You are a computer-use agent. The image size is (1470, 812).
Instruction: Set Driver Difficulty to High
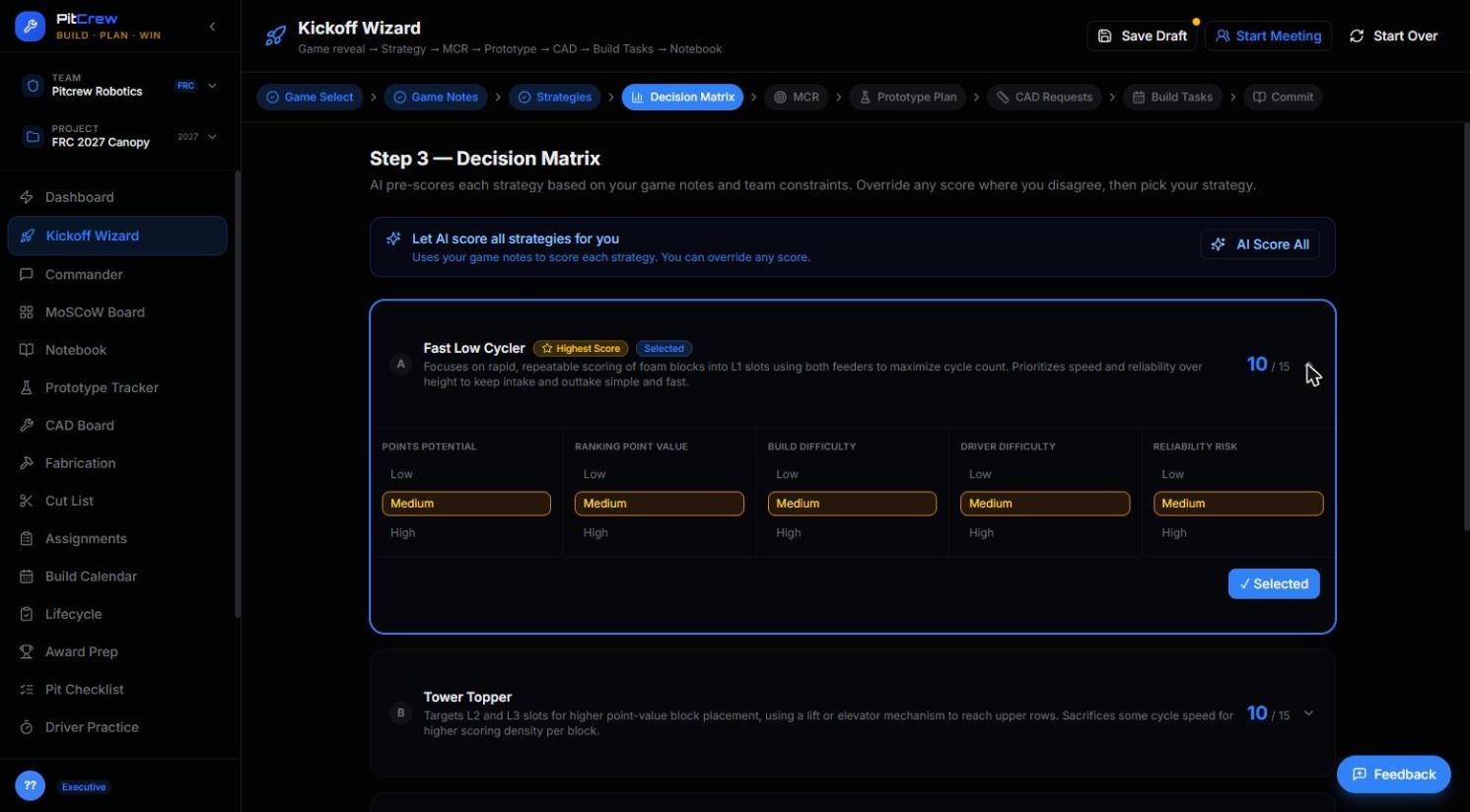[x=1045, y=532]
